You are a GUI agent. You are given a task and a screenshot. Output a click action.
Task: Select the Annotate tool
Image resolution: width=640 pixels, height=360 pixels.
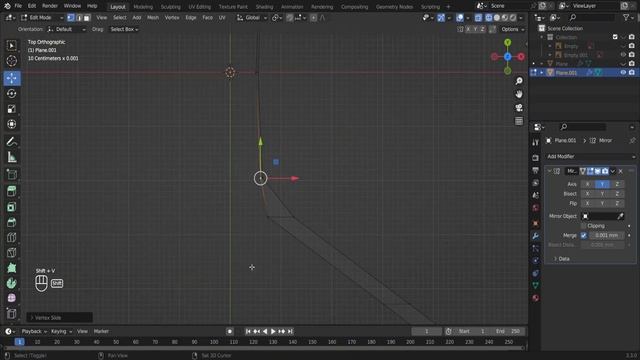click(x=11, y=142)
